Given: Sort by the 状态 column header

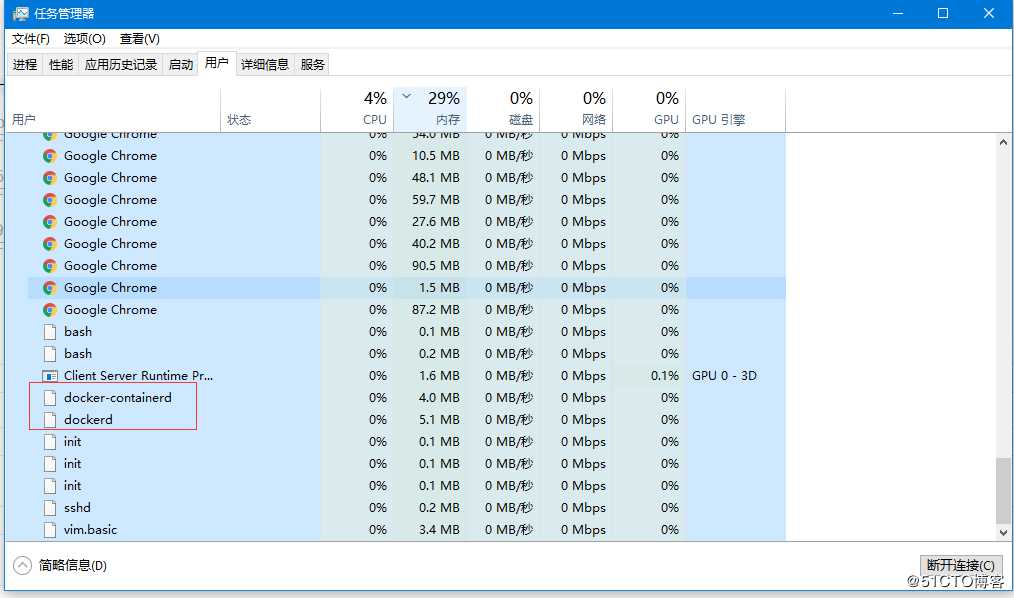Looking at the screenshot, I should (270, 110).
